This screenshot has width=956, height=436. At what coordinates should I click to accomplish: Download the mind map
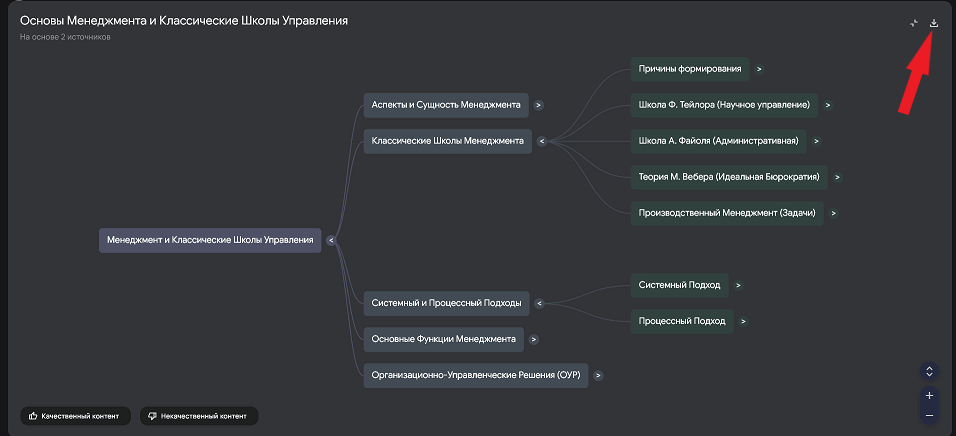934,23
